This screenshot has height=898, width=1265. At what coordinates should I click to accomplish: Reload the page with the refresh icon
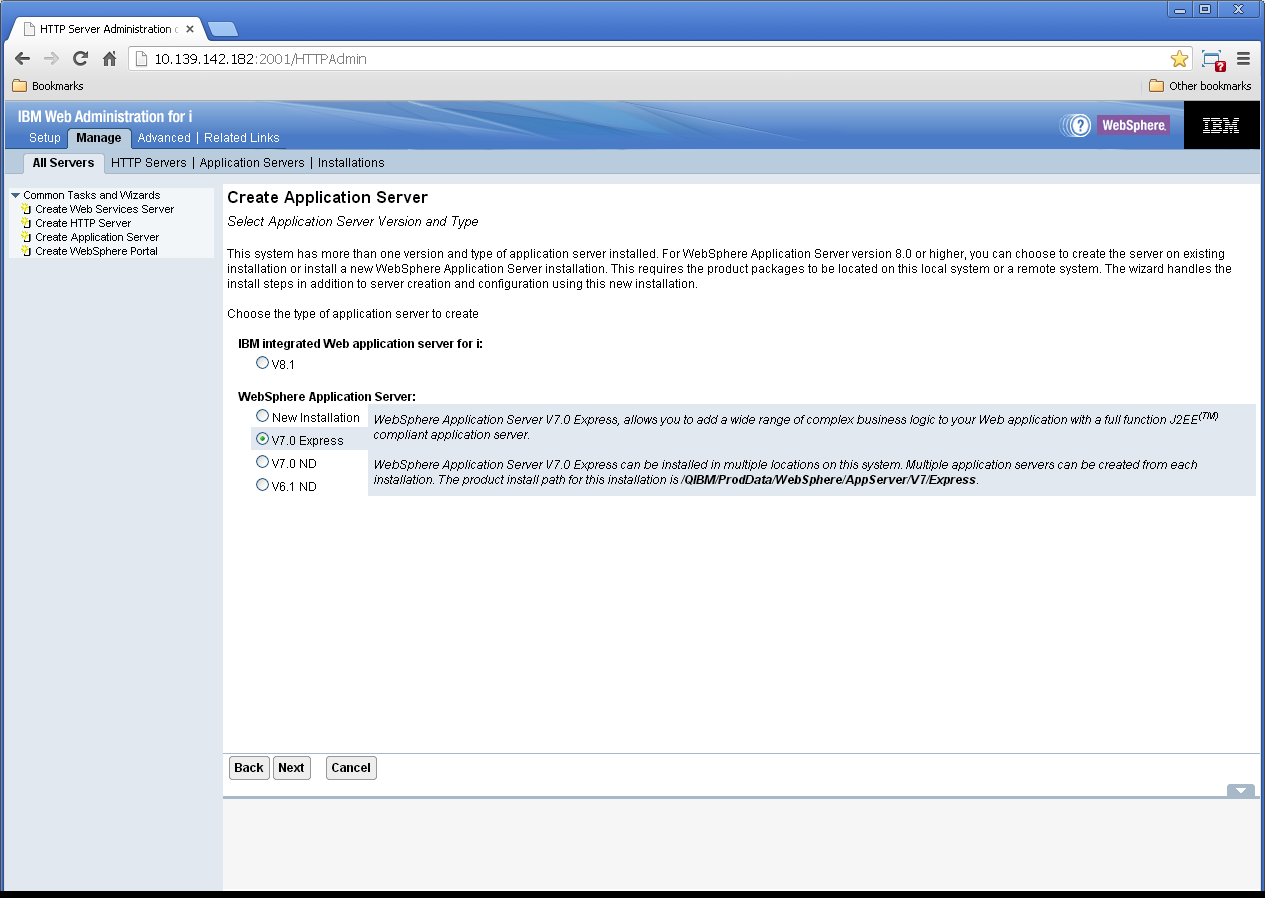point(80,59)
